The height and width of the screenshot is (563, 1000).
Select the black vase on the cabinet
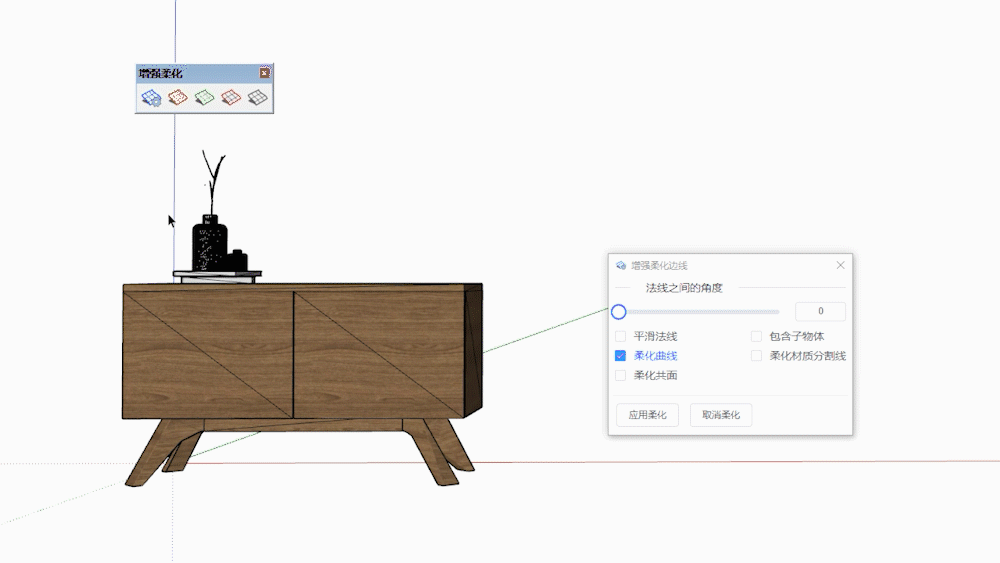point(209,243)
